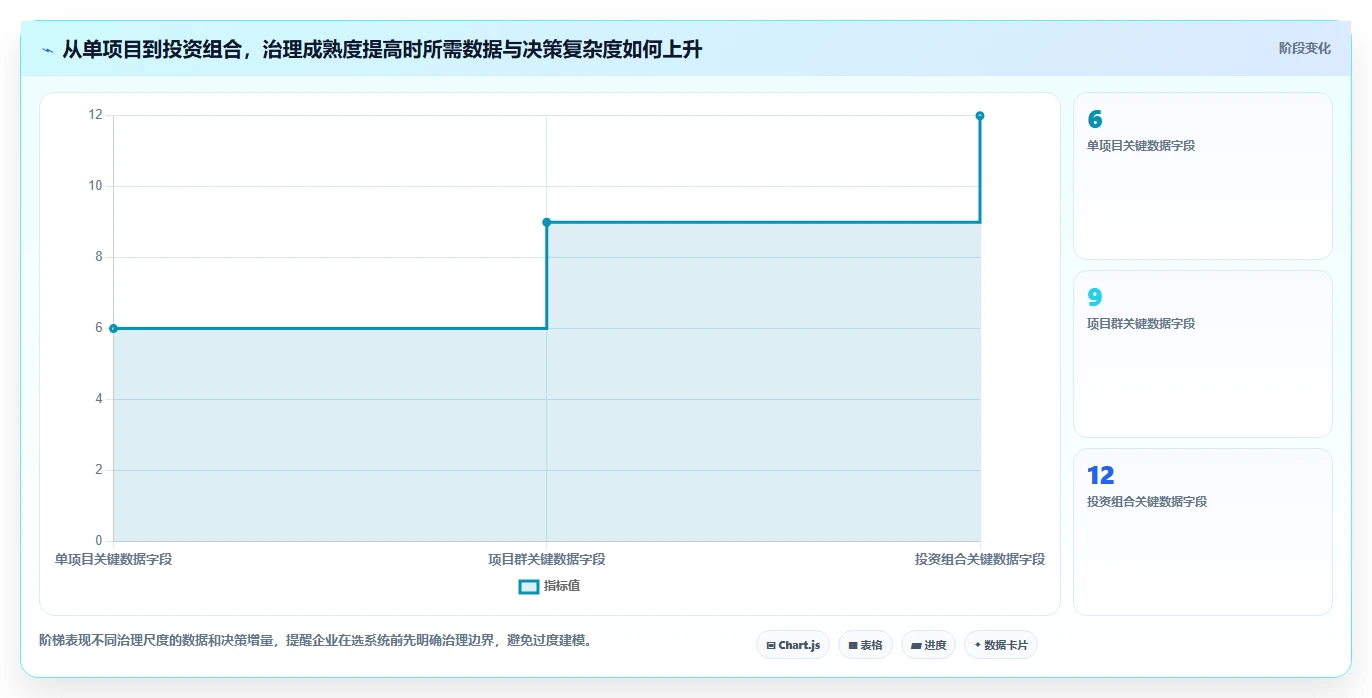Click the y-axis tick label 0
Screen dimensions: 1372x698
tap(99, 541)
